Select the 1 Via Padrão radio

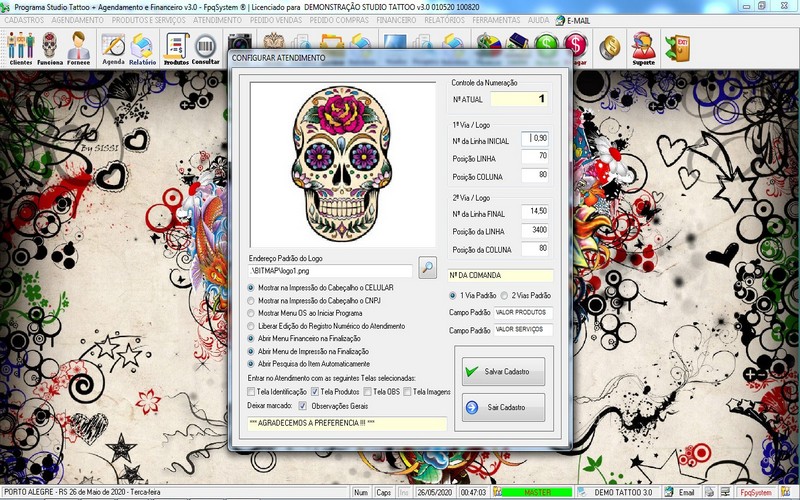point(453,295)
